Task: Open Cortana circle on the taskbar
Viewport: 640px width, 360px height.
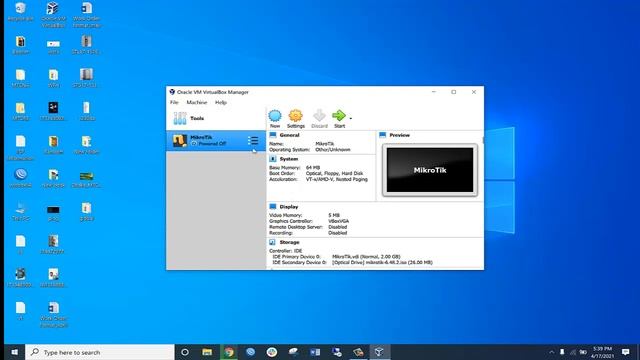Action: pyautogui.click(x=185, y=352)
